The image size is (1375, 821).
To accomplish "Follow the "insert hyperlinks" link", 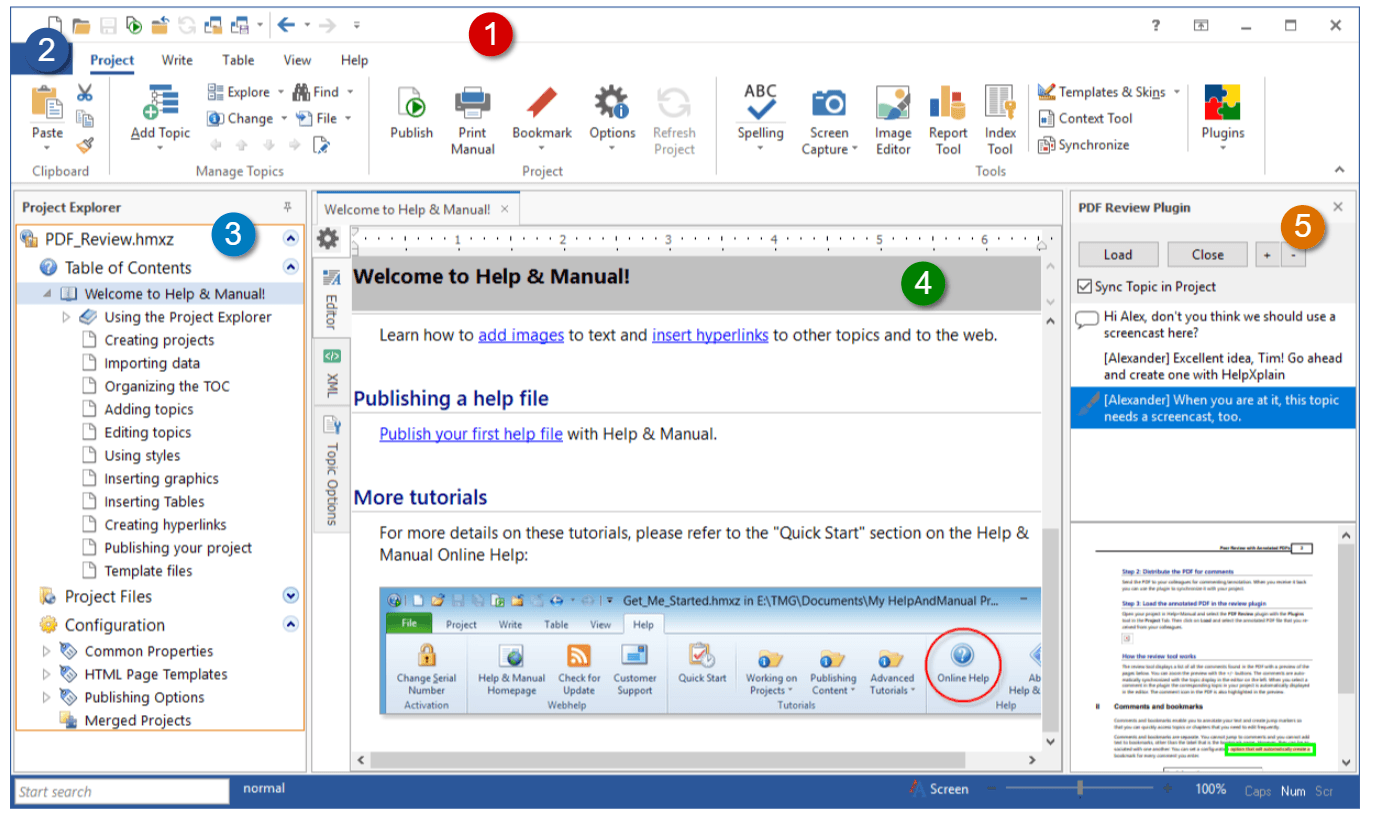I will [x=710, y=335].
